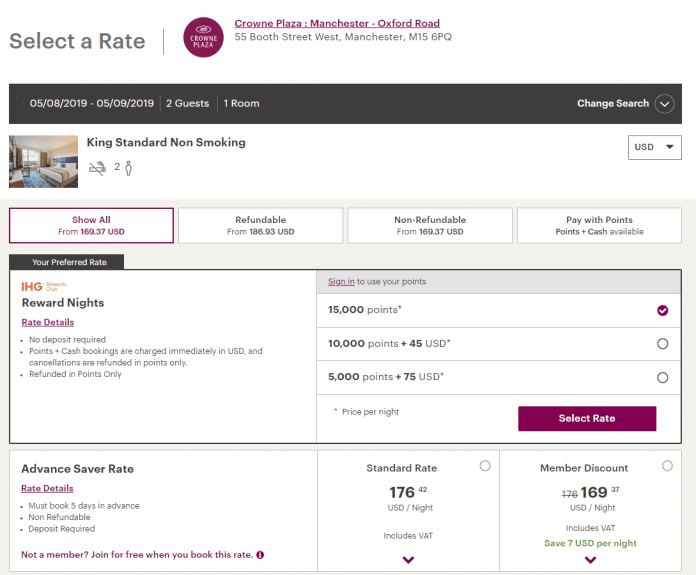Click the Advance Saver Rate heading

point(77,469)
